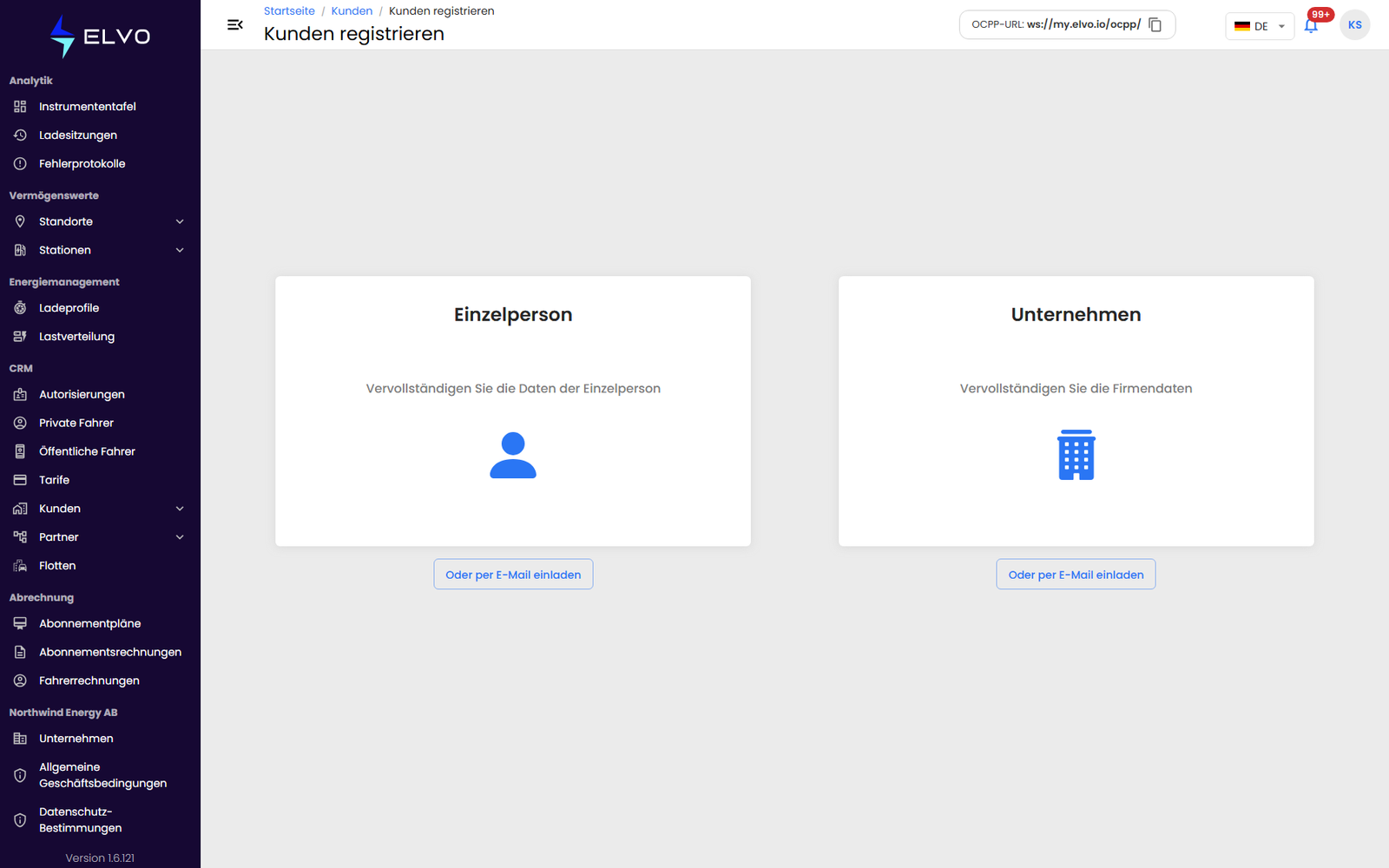Image resolution: width=1389 pixels, height=868 pixels.
Task: Click the Ladeprofile icon in sidebar
Action: tap(20, 308)
